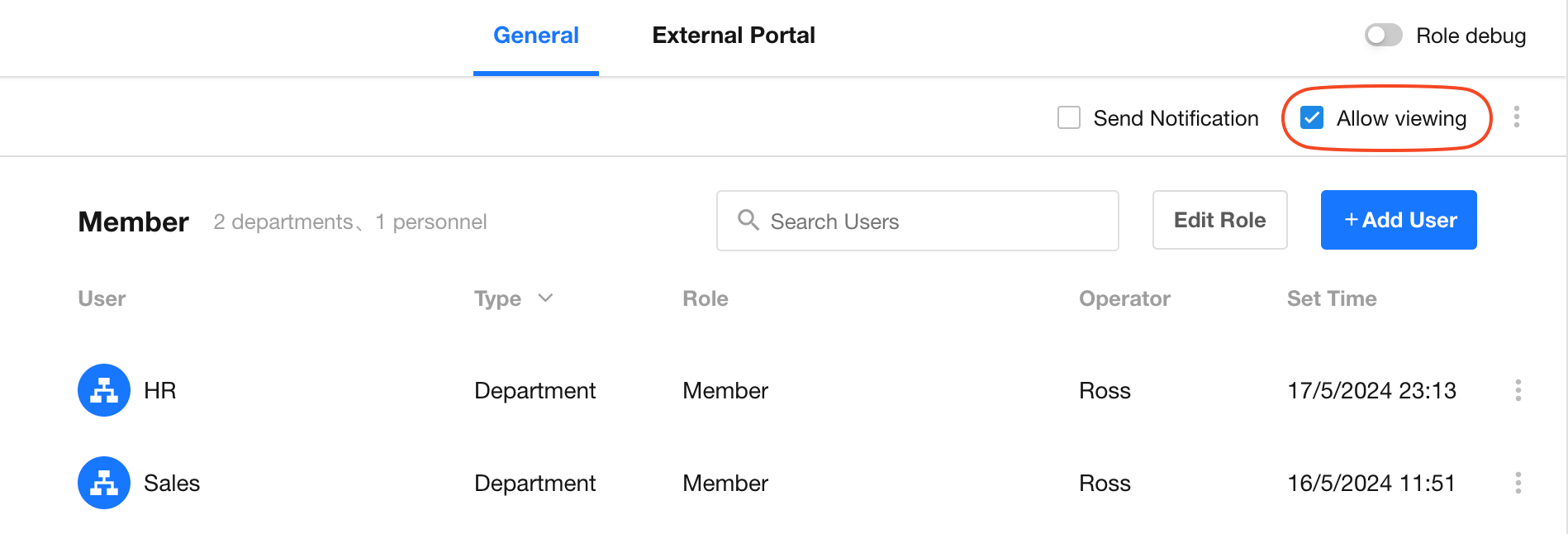Open more options for HR row

coord(1518,390)
